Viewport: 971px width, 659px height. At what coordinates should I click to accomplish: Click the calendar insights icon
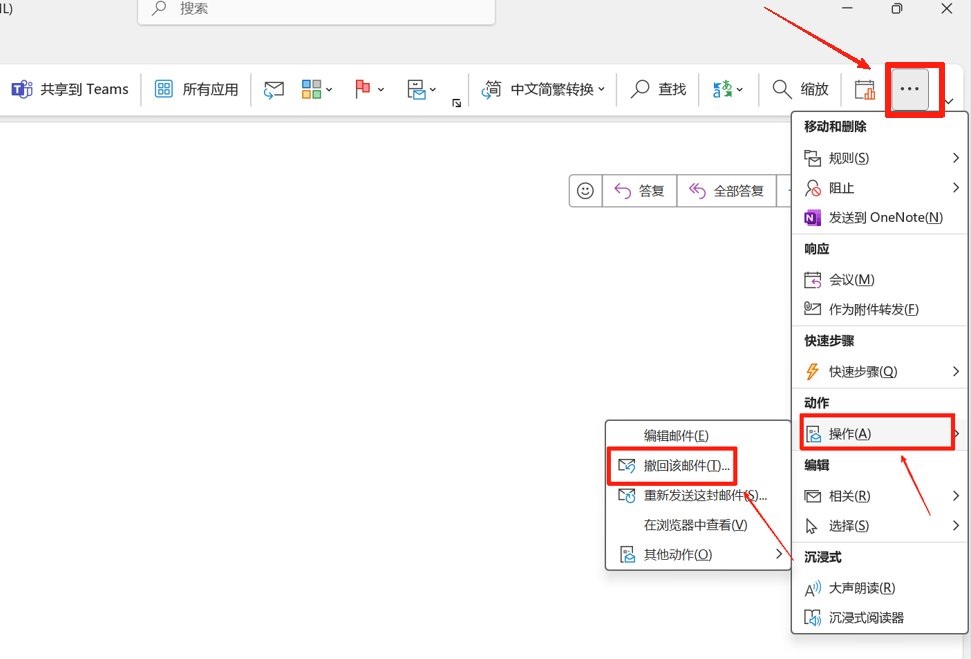pos(864,89)
